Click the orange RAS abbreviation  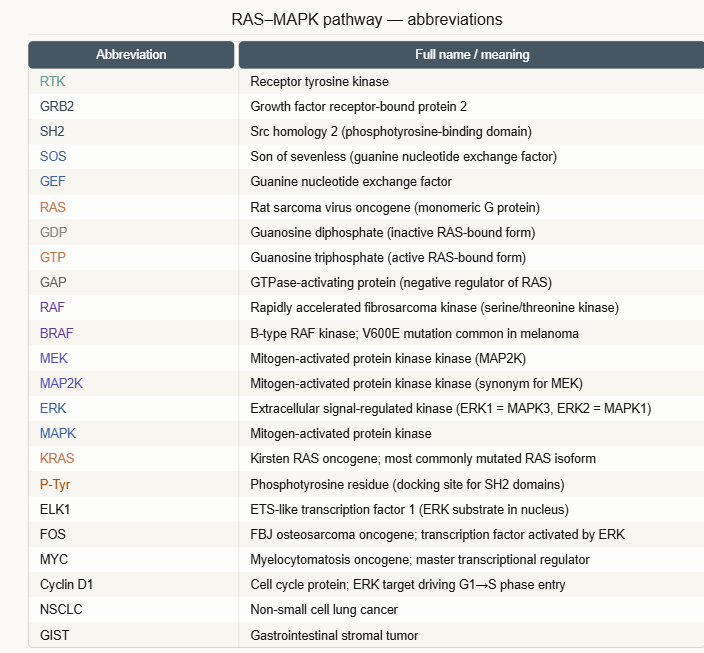click(x=53, y=207)
